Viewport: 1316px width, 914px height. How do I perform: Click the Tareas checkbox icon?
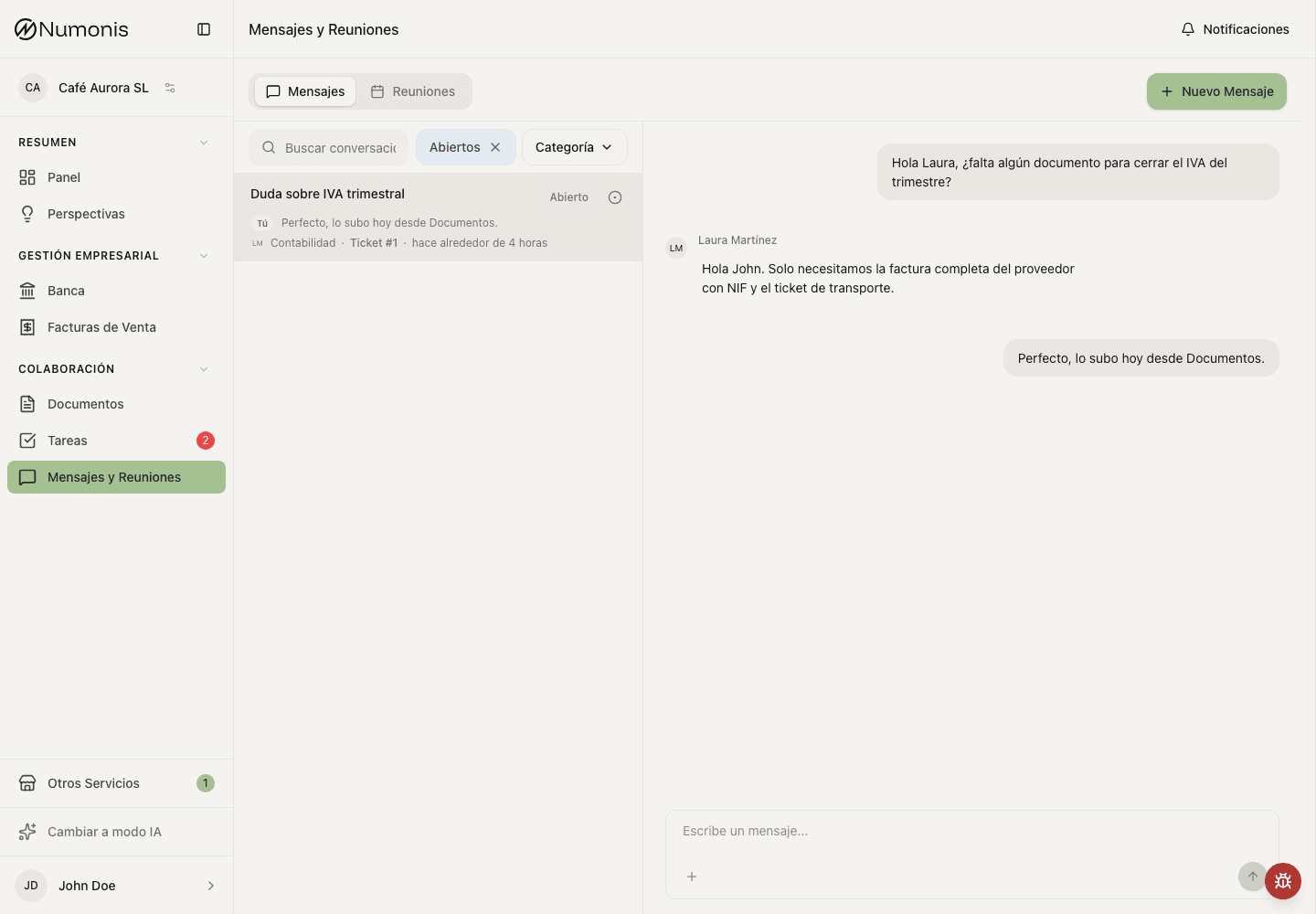point(27,441)
